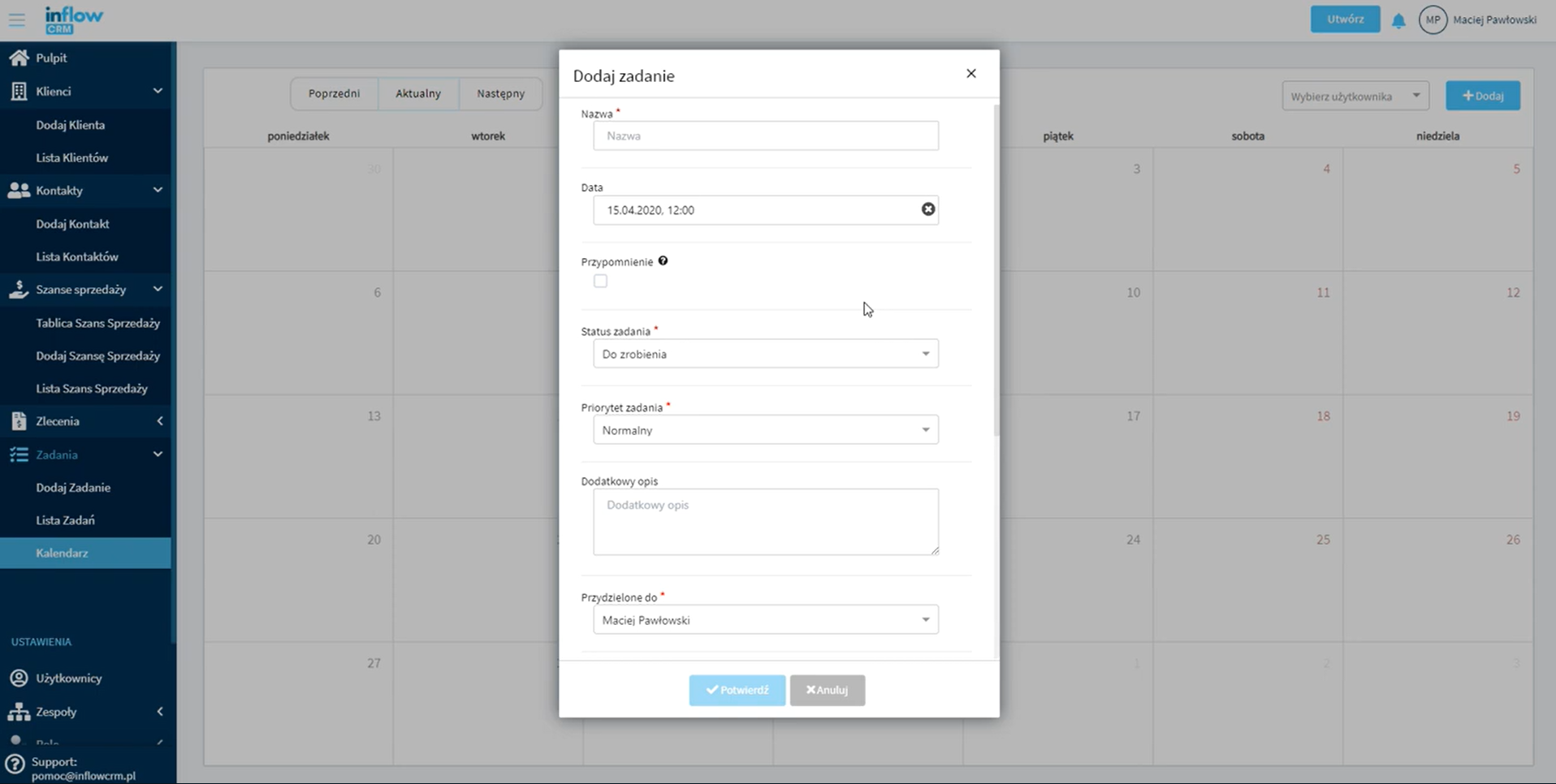The image size is (1556, 784).
Task: Open Priorytet zadania dropdown
Action: coord(765,430)
